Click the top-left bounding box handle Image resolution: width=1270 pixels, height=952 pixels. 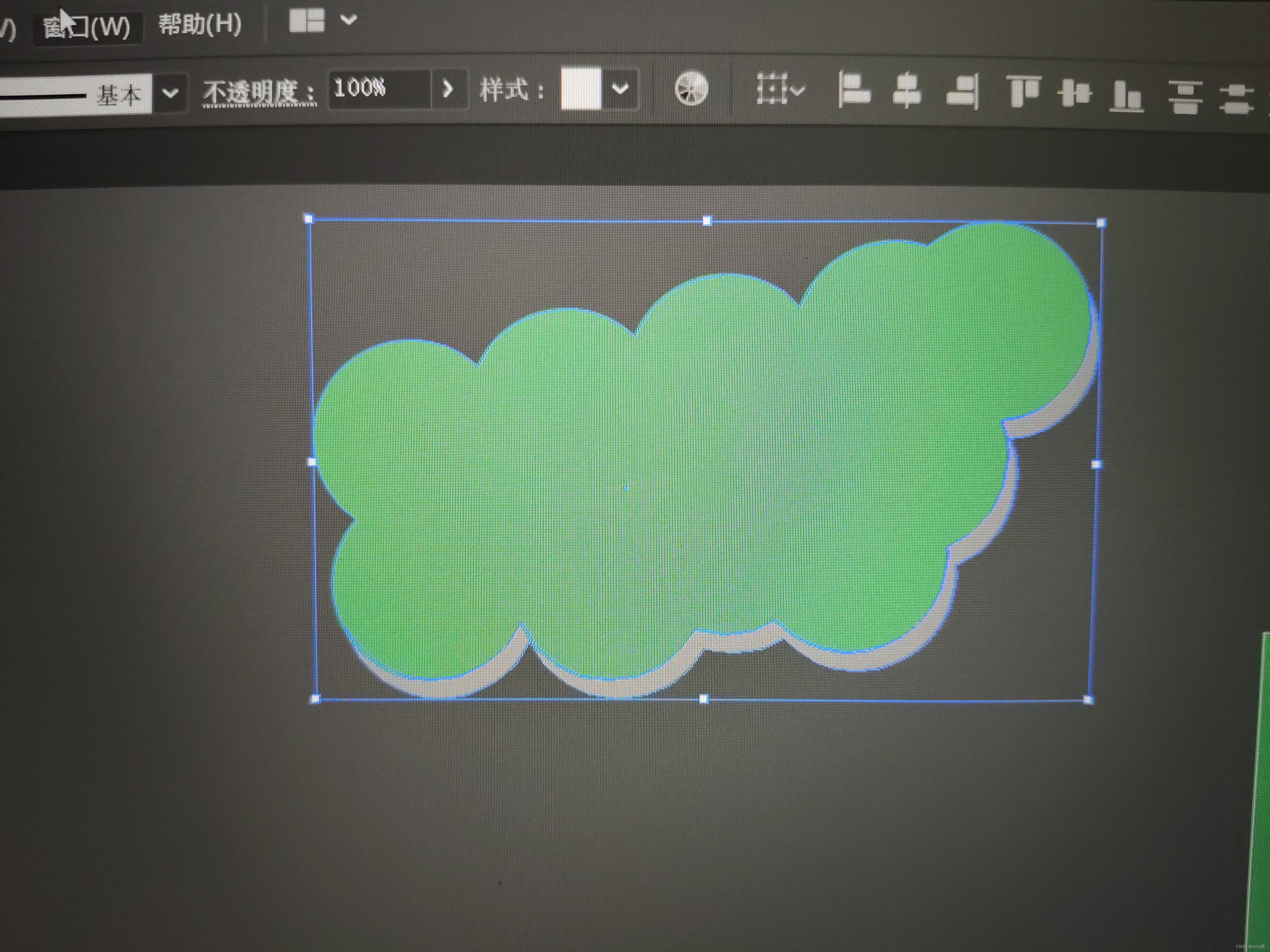[x=308, y=219]
